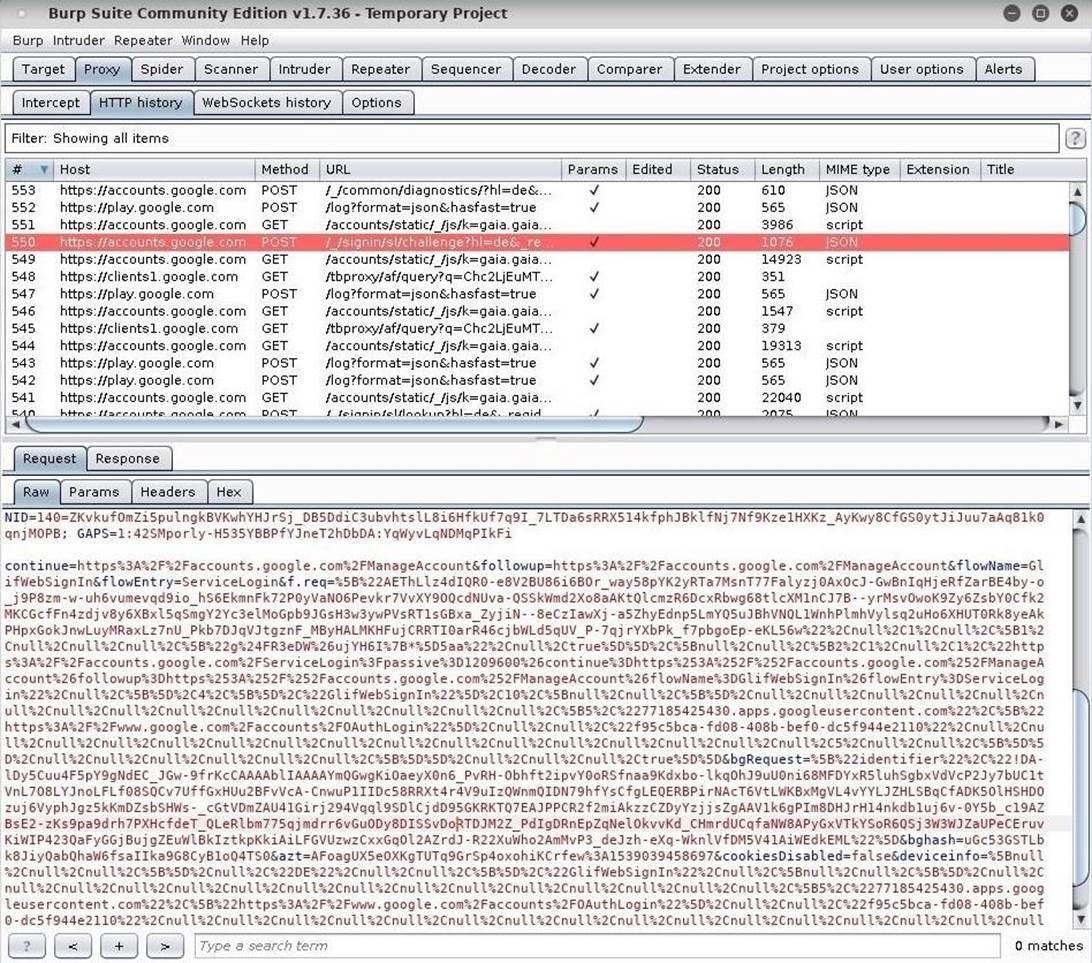Open the Filter: Showing all items bar
This screenshot has height=963, width=1092.
click(x=530, y=139)
